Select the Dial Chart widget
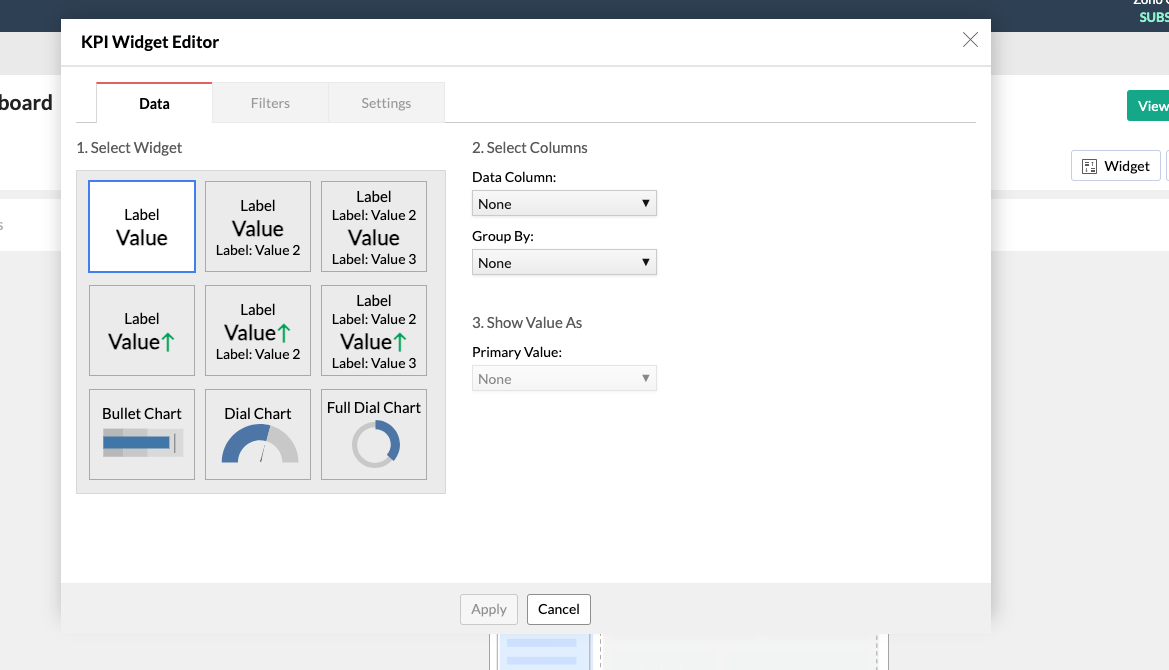Screen dimensions: 1169x670 pyautogui.click(x=258, y=435)
